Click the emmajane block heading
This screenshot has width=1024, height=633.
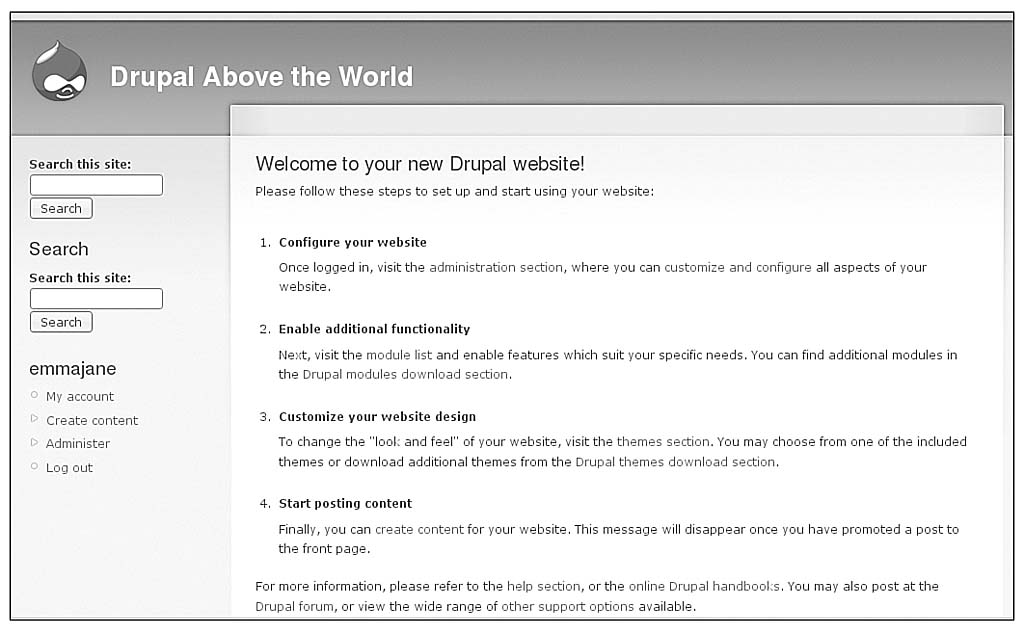72,369
